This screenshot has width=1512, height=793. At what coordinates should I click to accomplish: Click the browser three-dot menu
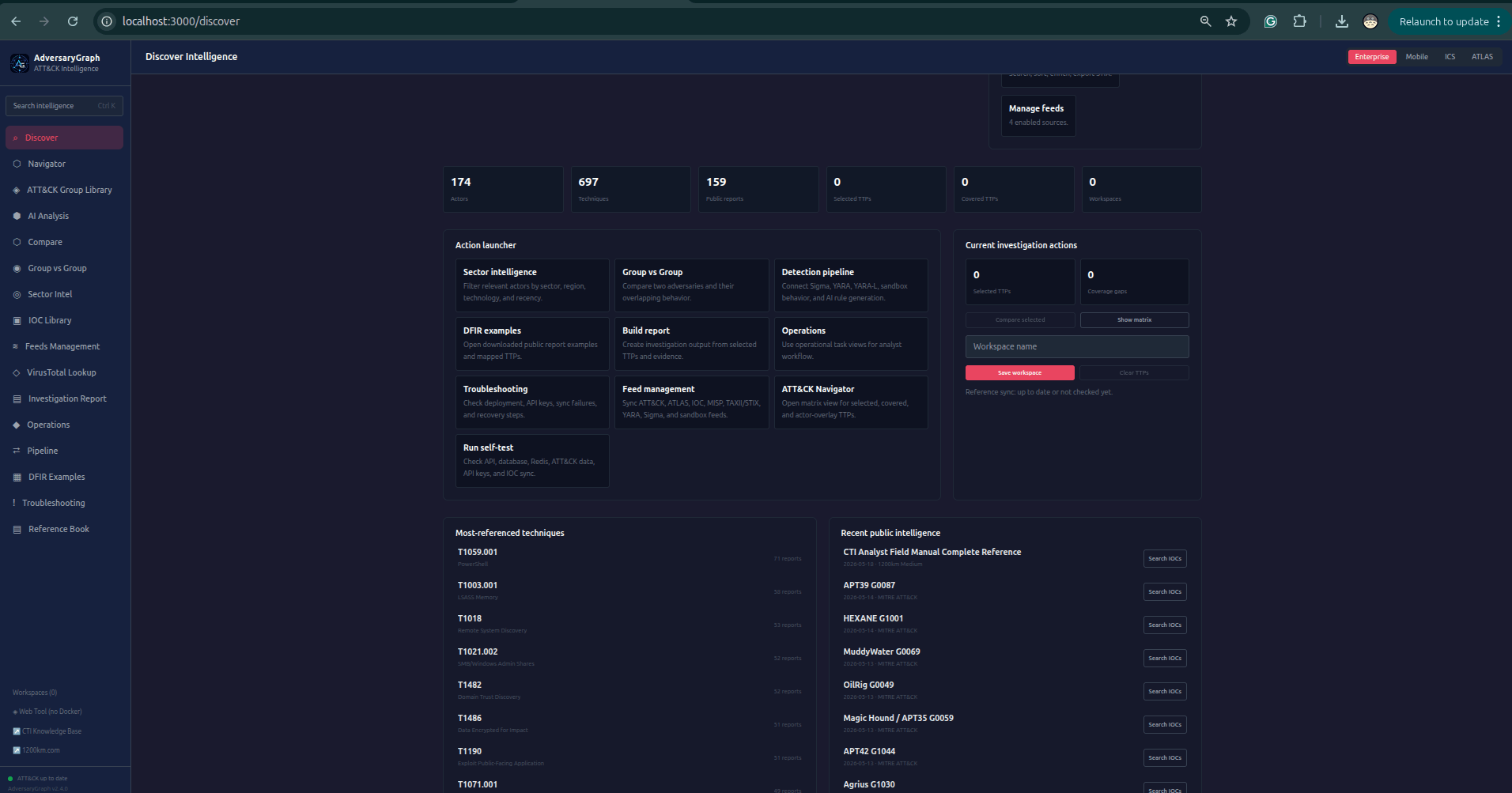point(1499,21)
